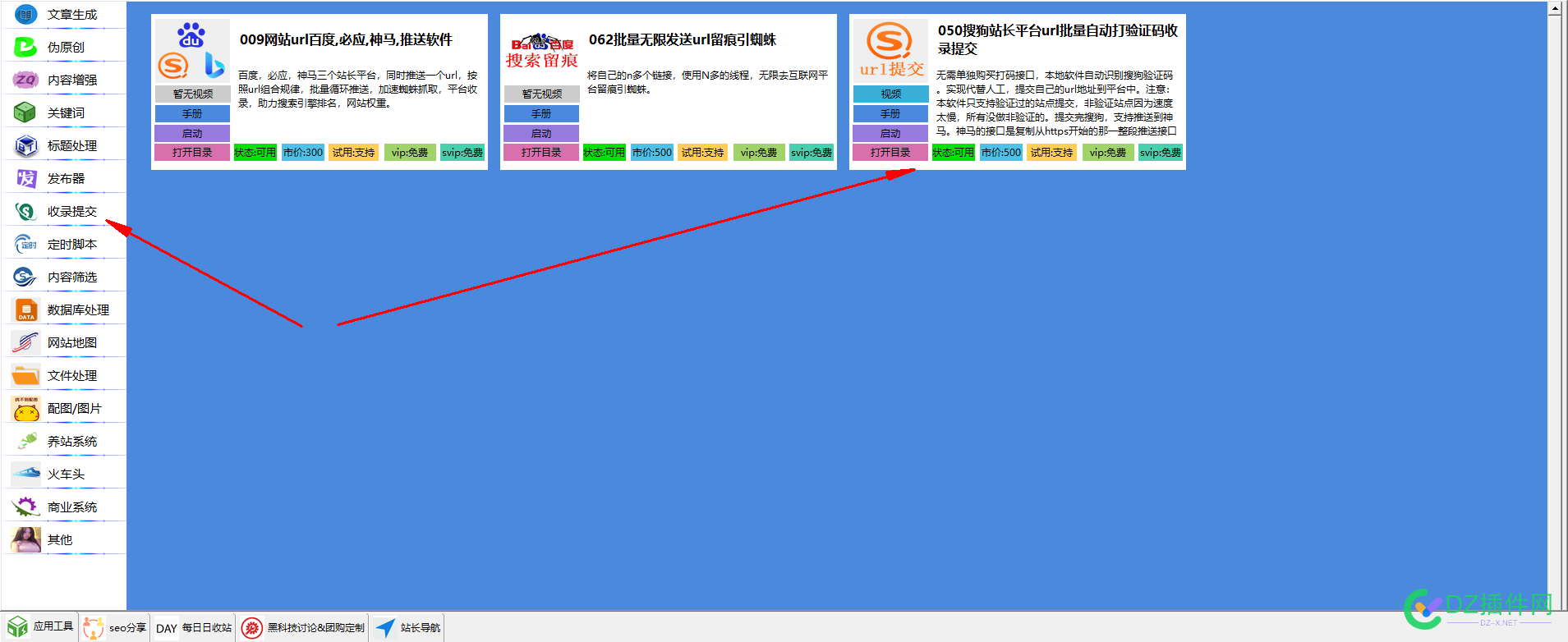Click 打开目录 on the 062 card
This screenshot has width=1568, height=642.
[x=541, y=152]
